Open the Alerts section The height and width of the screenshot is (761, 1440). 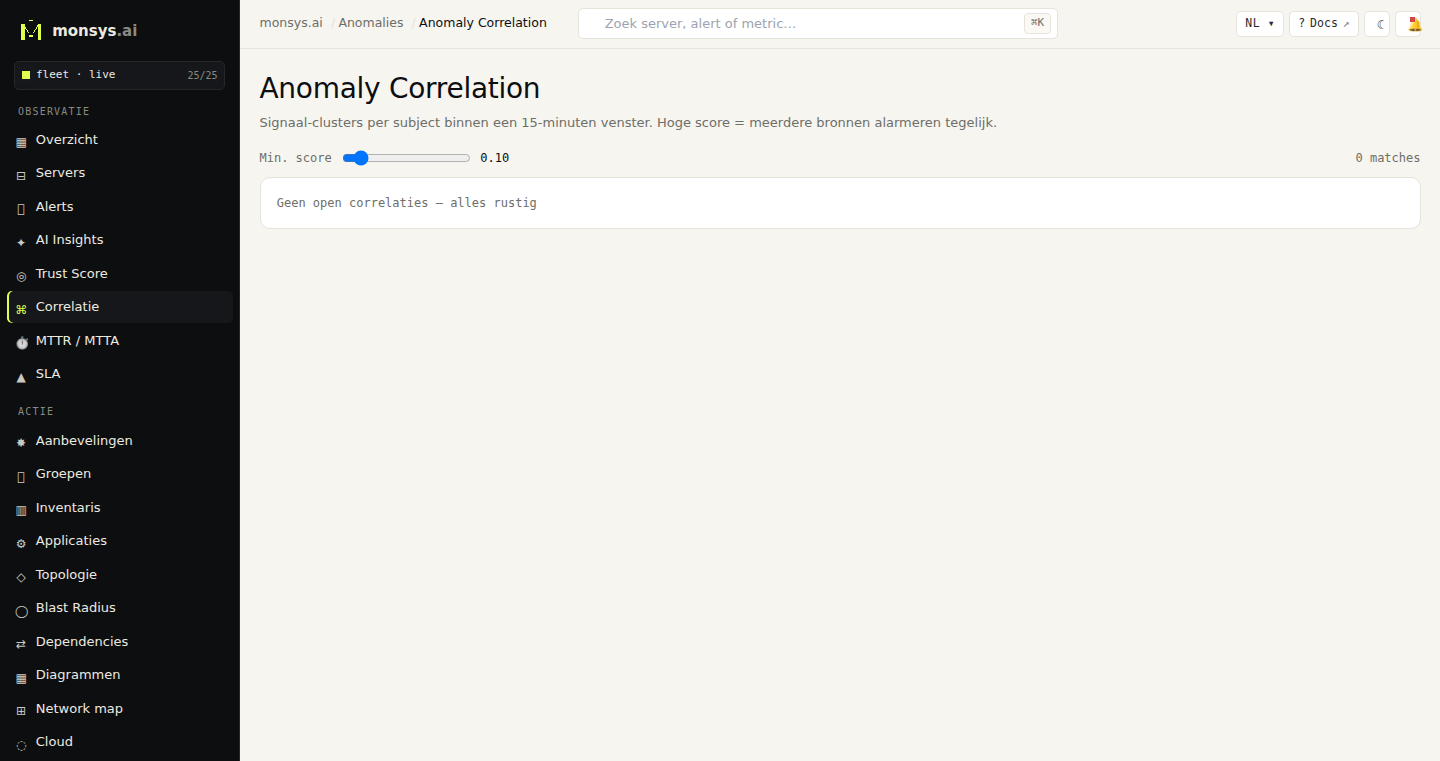[x=120, y=207]
